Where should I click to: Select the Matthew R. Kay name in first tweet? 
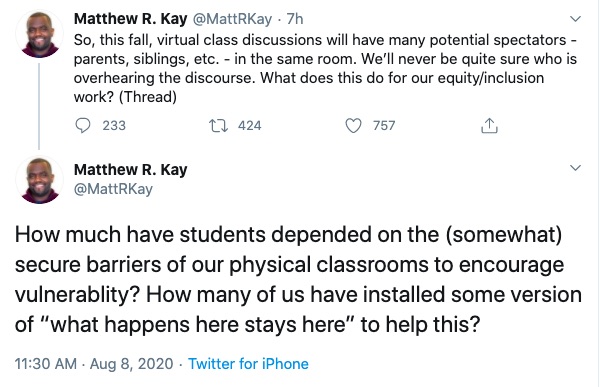point(130,19)
